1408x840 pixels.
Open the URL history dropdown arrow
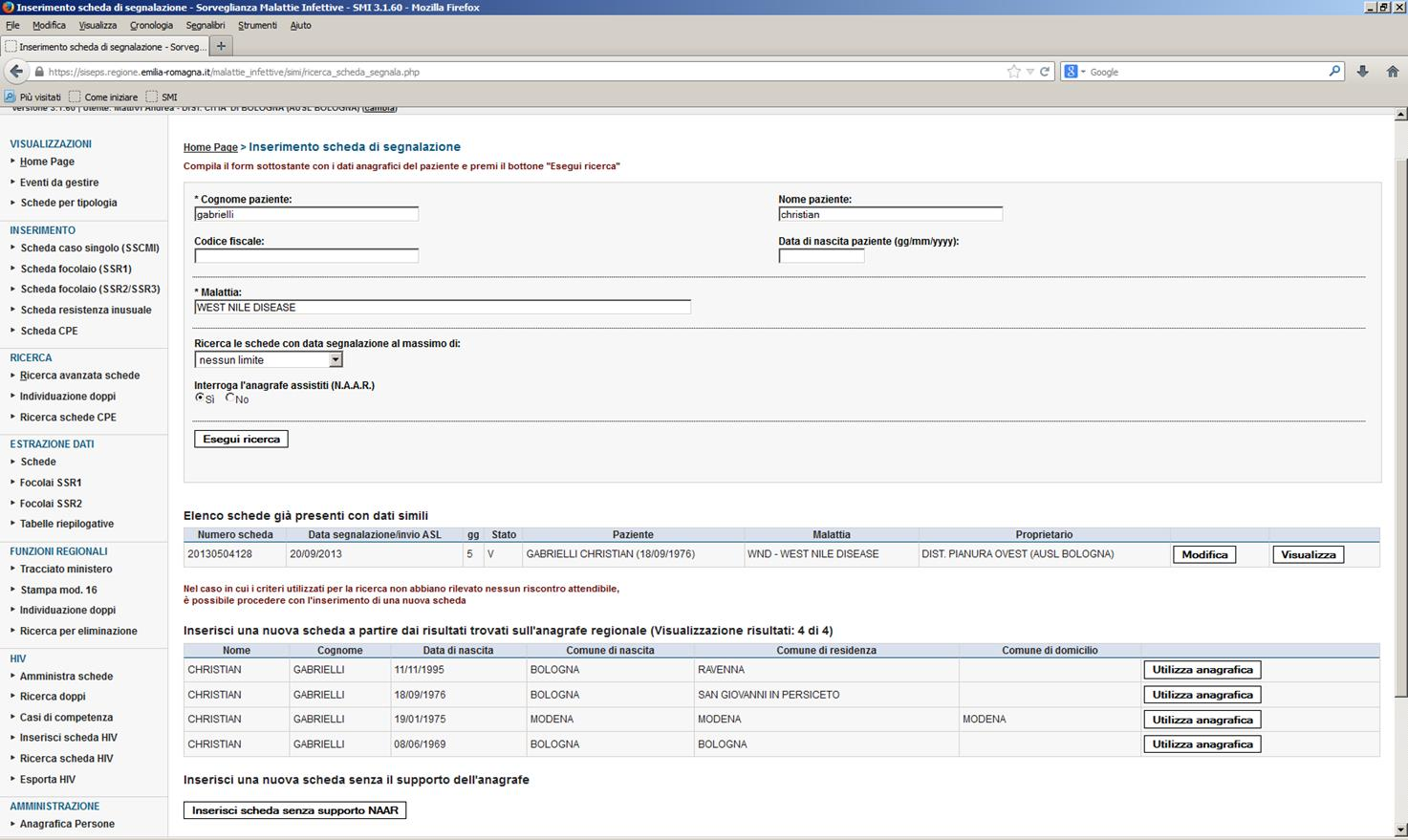click(1029, 72)
